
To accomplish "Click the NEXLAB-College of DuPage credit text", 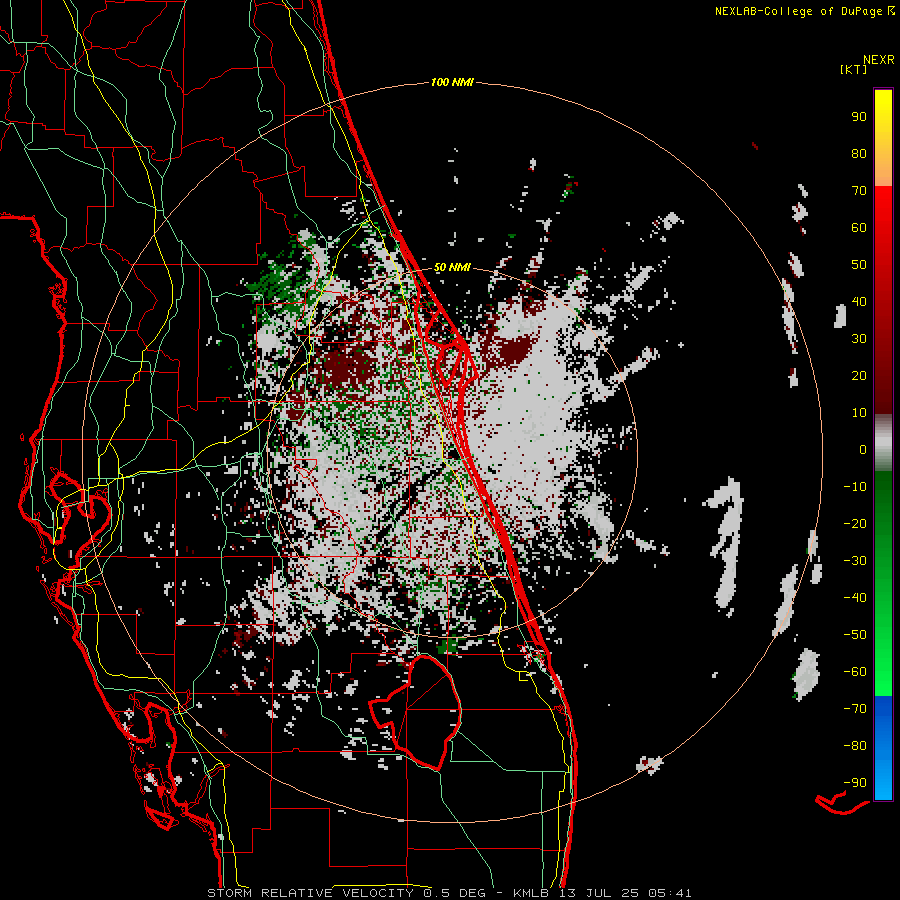I will [804, 11].
